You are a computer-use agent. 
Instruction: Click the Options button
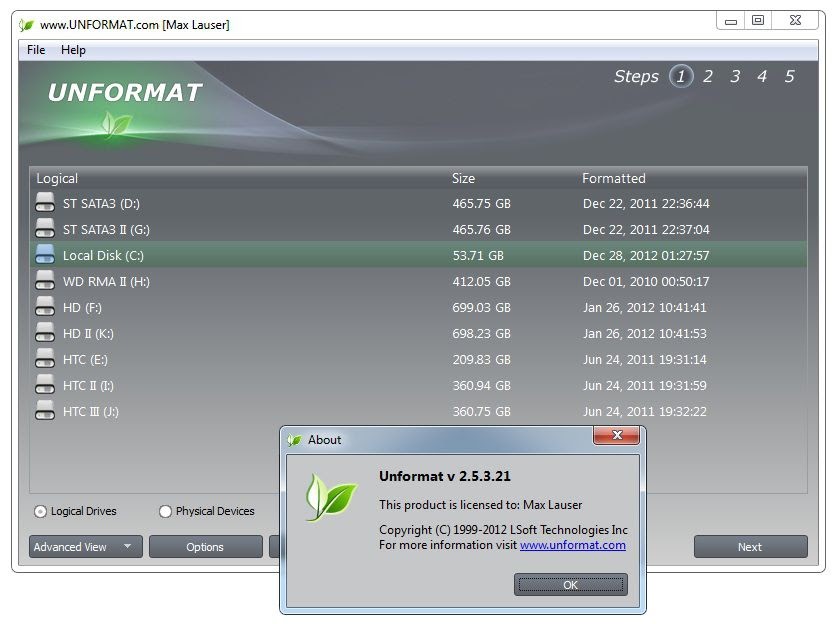click(x=206, y=547)
